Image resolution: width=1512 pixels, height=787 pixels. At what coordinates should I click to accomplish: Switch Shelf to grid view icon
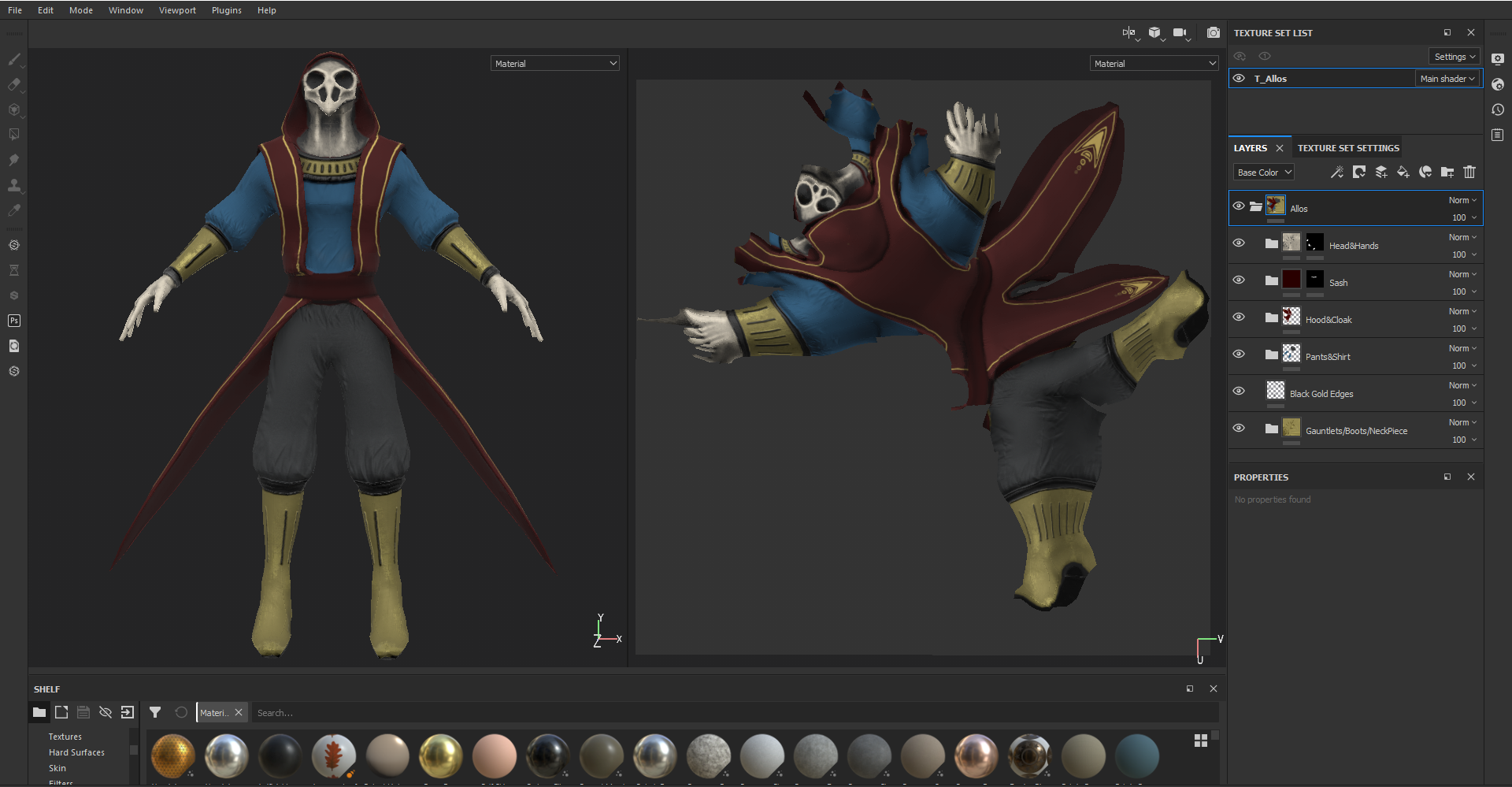1201,741
